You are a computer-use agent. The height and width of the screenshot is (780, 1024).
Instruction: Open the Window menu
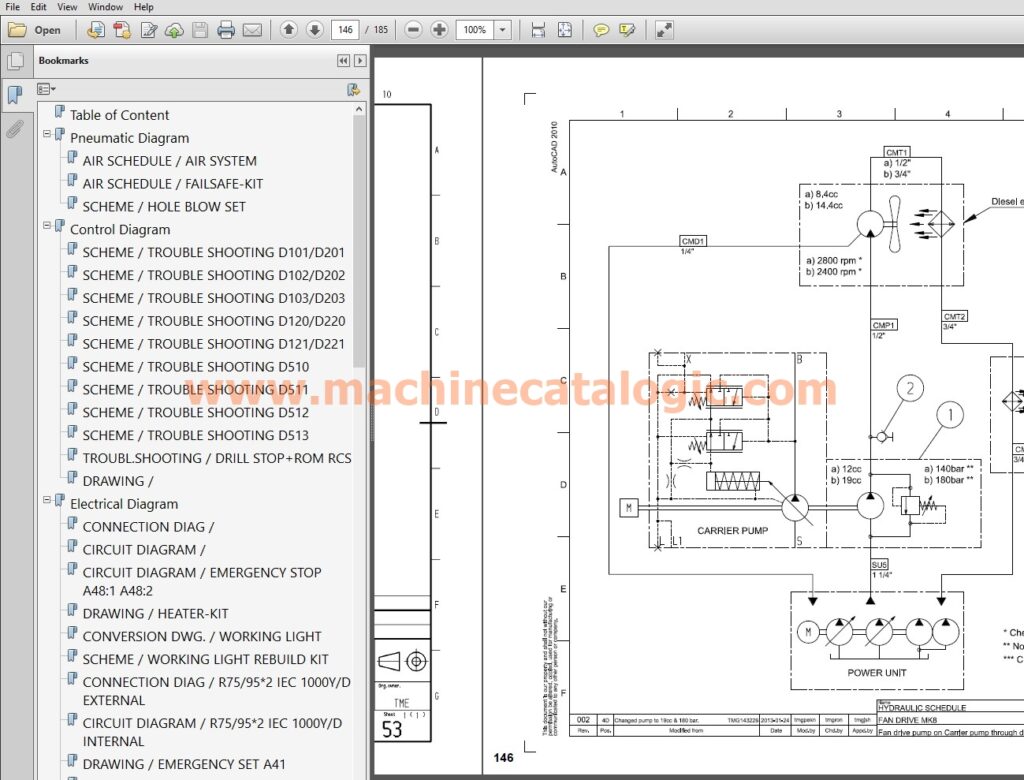point(104,6)
